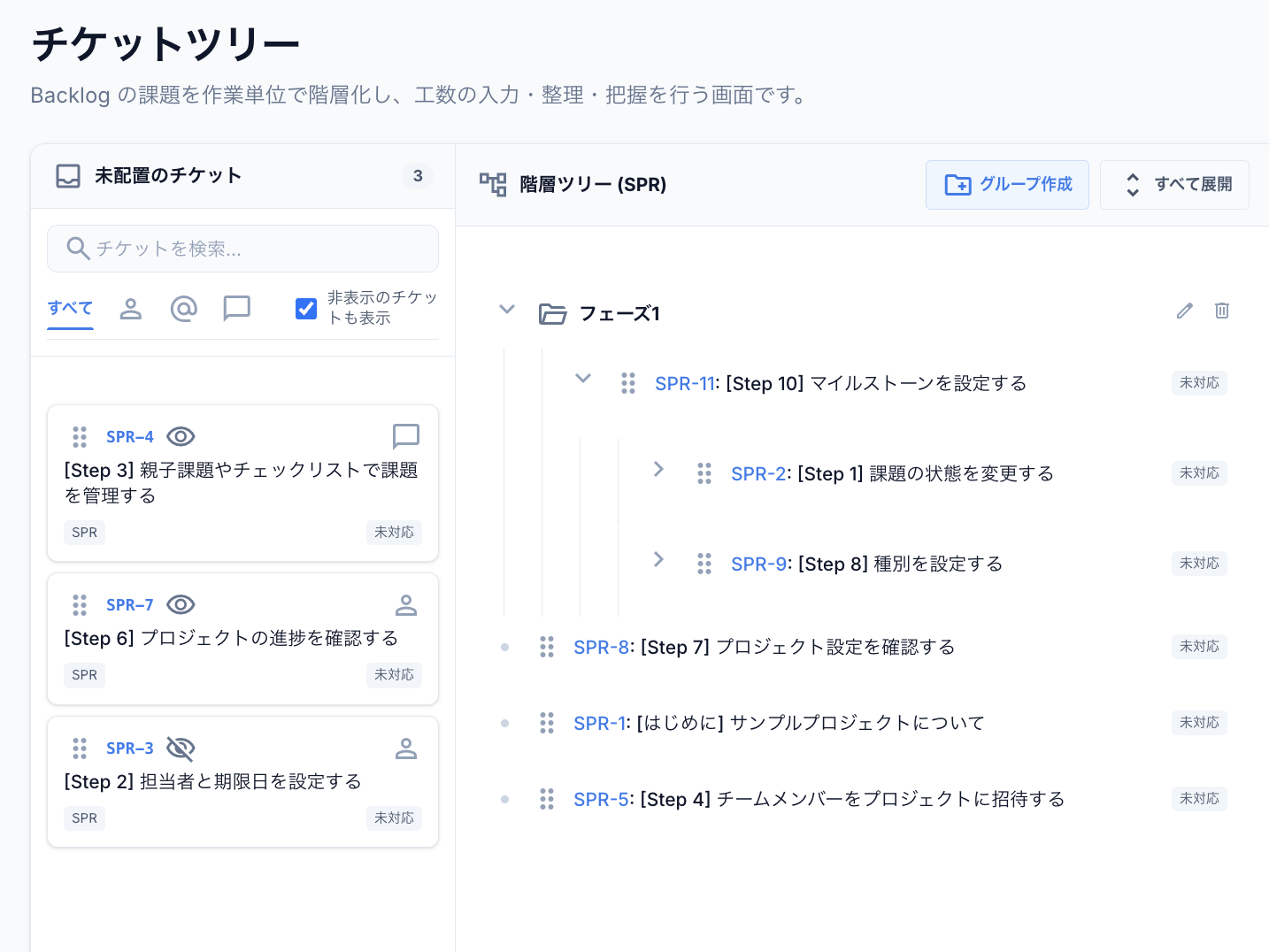1269x952 pixels.
Task: Click the hierarchy tree icon beside 階層ツリー (SPR)
Action: (x=492, y=184)
